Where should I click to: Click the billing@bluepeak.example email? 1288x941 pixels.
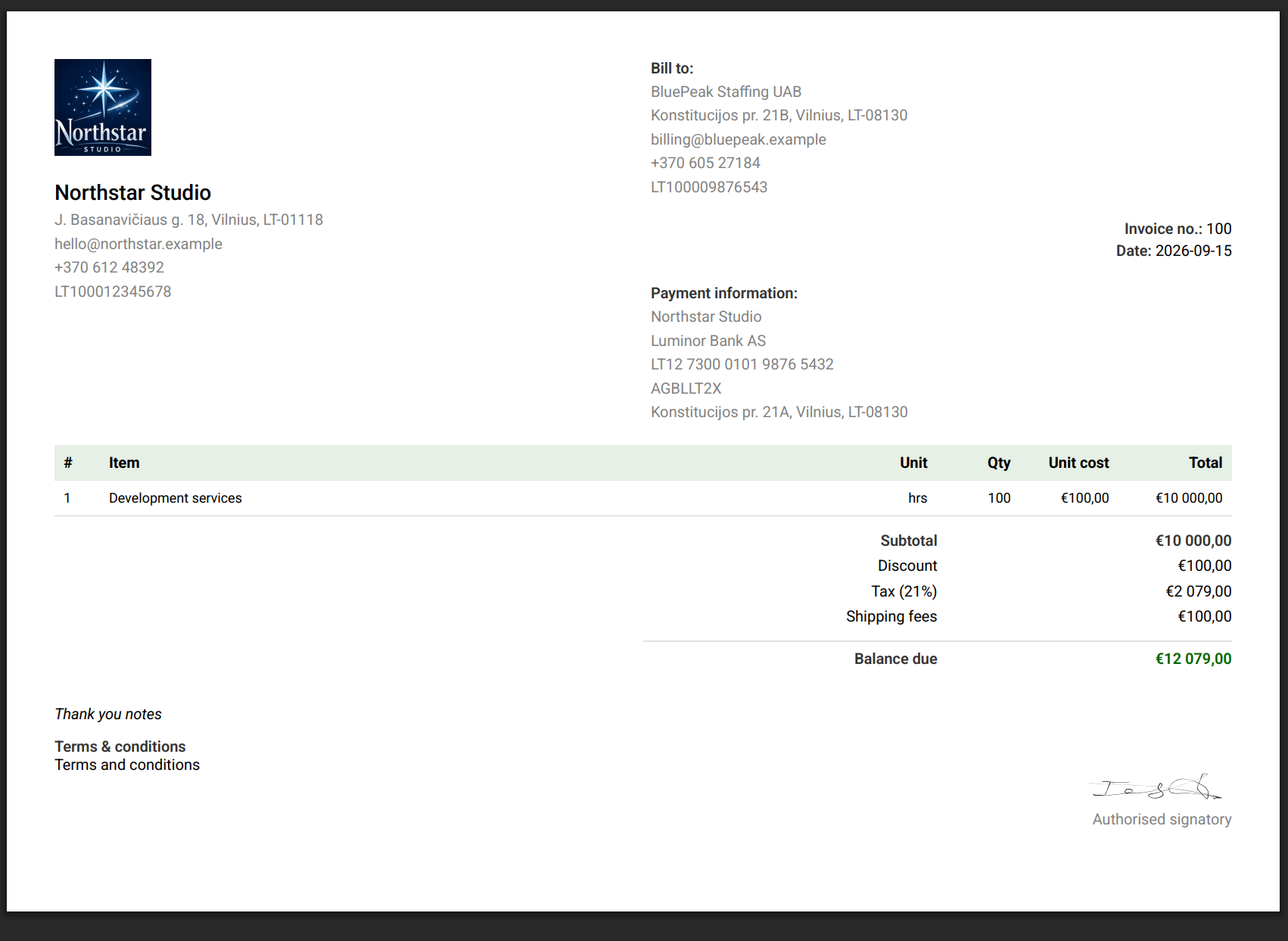tap(738, 139)
